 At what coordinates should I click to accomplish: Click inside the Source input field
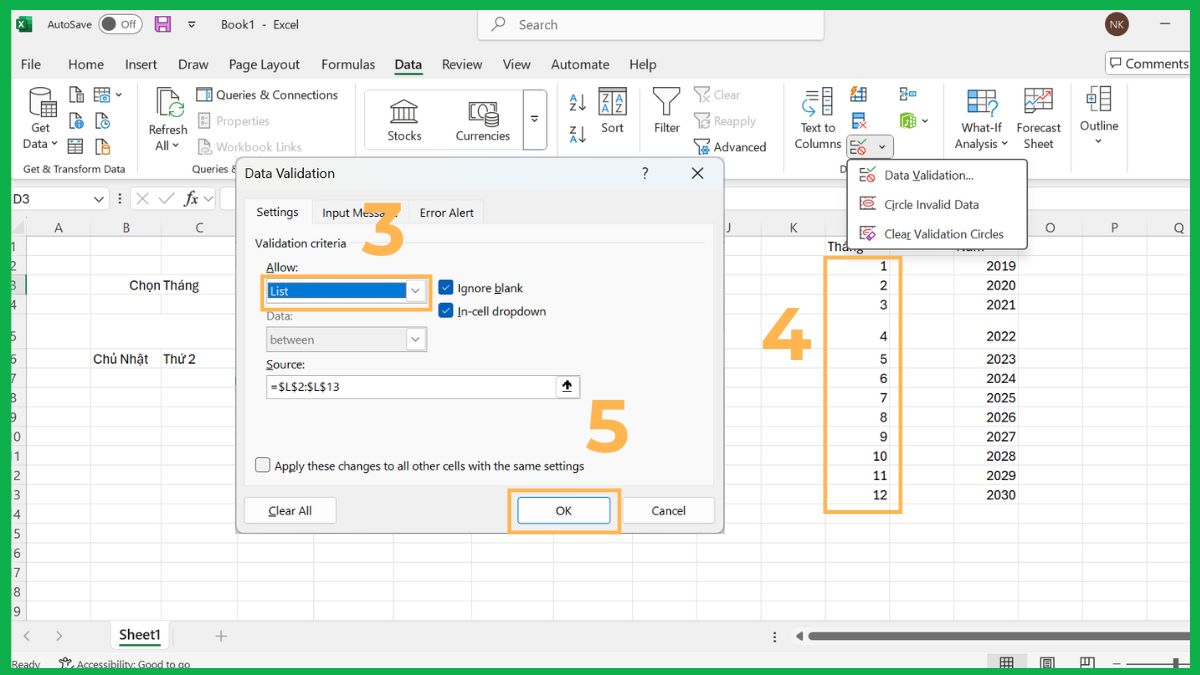pos(410,387)
